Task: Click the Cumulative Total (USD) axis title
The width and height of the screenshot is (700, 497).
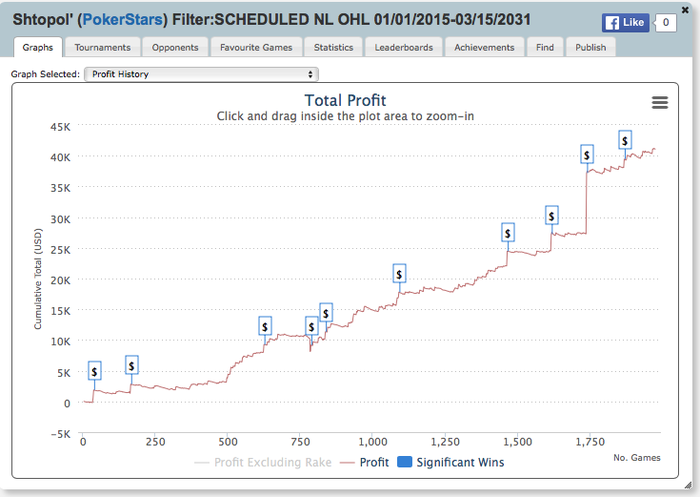Action: click(x=38, y=279)
